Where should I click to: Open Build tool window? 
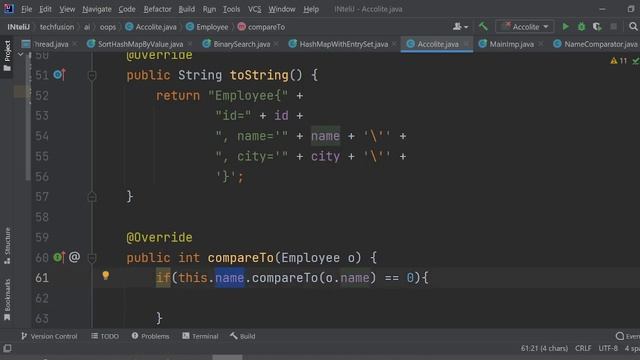(x=242, y=336)
